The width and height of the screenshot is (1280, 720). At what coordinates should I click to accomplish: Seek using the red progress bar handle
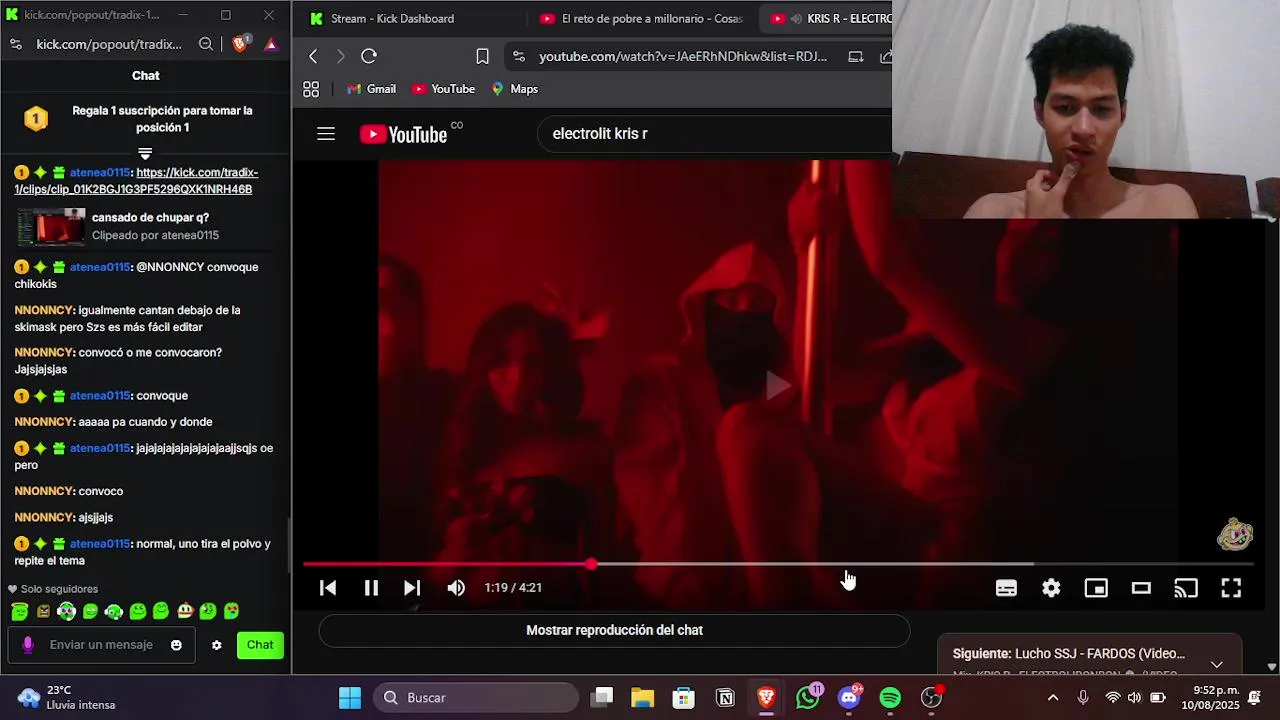click(x=592, y=565)
